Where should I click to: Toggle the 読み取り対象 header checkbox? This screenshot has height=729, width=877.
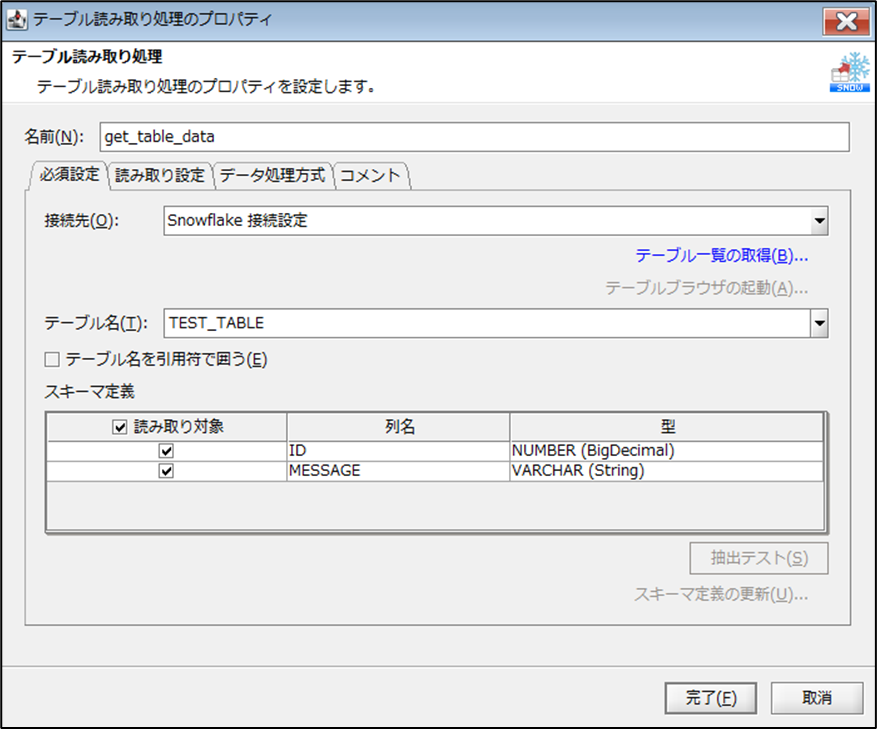click(120, 427)
